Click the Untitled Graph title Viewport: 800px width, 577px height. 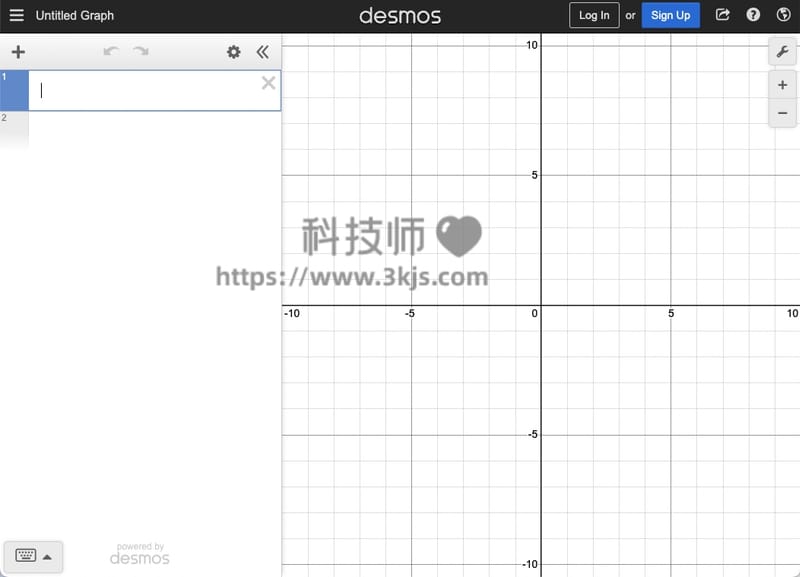coord(74,15)
